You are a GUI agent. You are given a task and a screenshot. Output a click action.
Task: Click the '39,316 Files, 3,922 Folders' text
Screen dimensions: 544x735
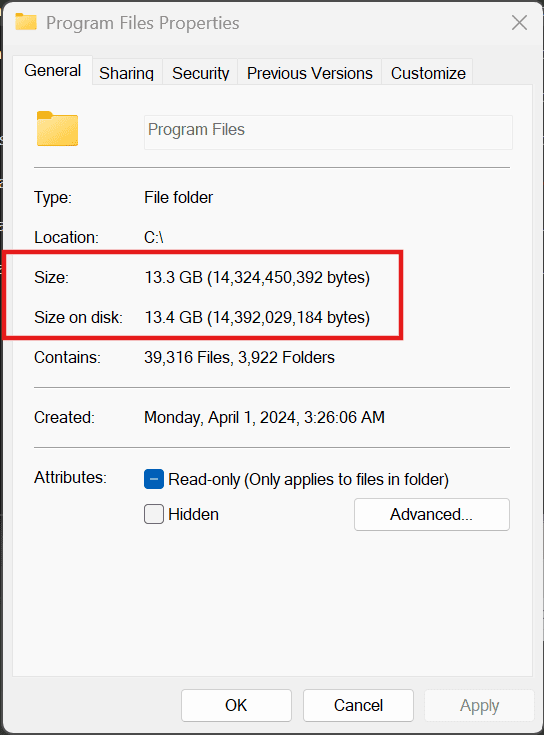(x=239, y=358)
